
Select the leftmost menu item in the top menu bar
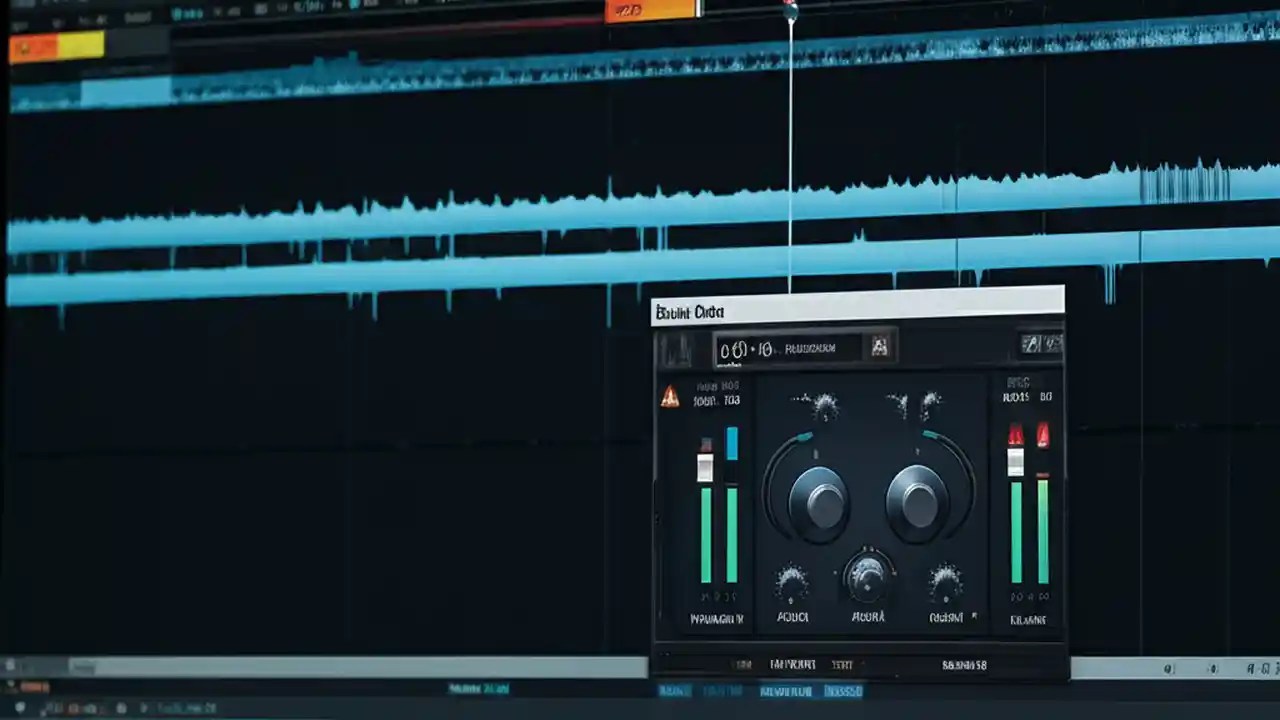20,5
